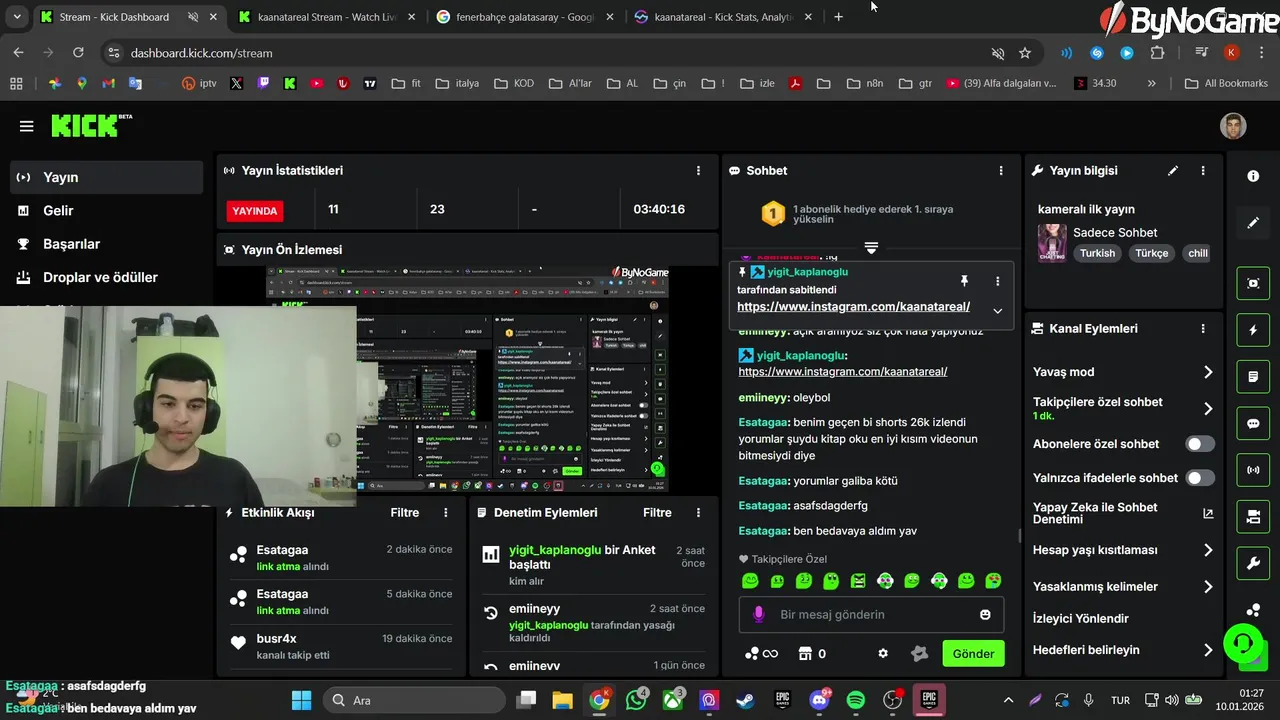Image resolution: width=1280 pixels, height=720 pixels.
Task: Open the hamburger menu beside Kick logo
Action: click(27, 126)
